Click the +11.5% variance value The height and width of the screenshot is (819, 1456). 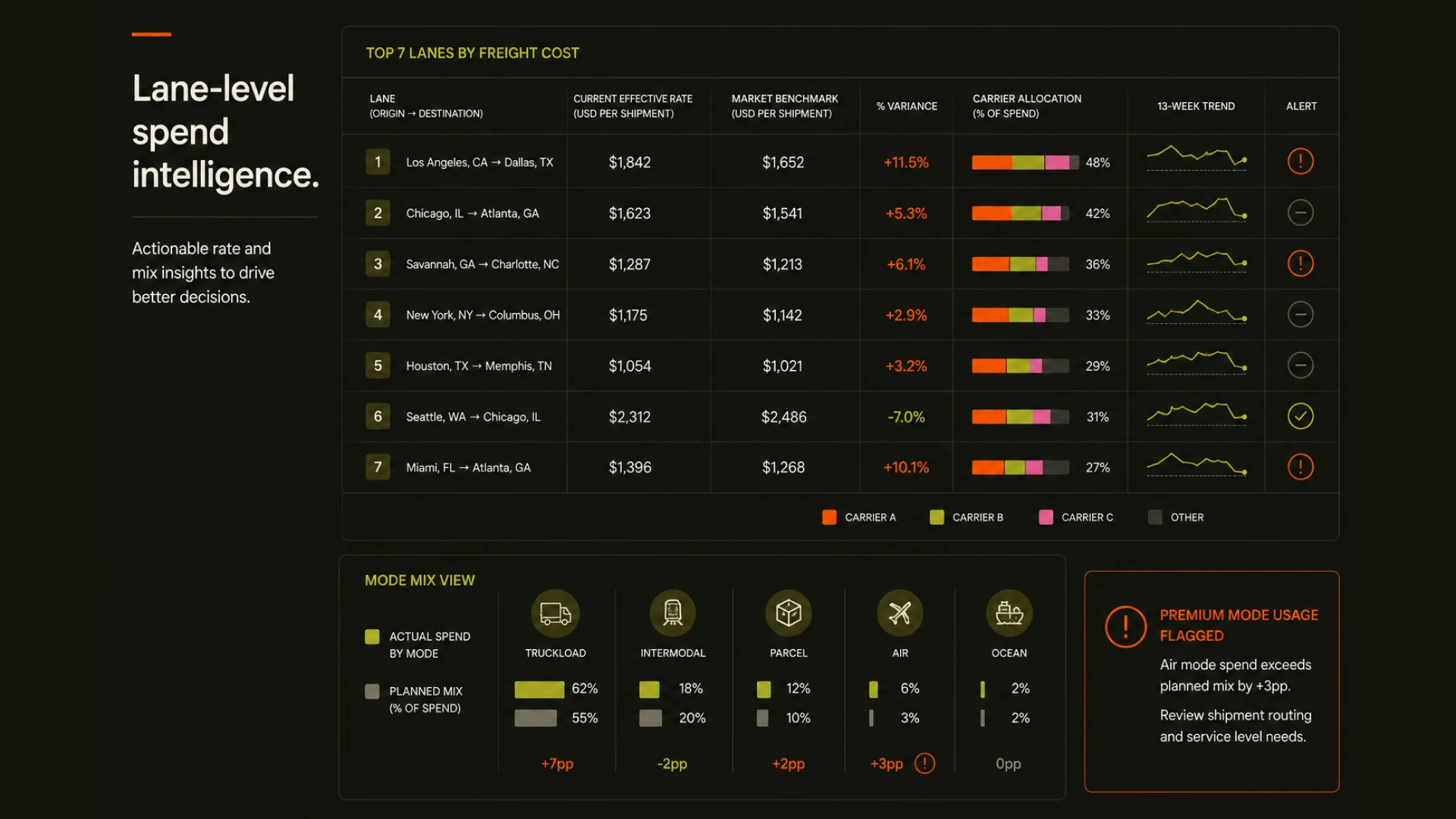(x=906, y=162)
